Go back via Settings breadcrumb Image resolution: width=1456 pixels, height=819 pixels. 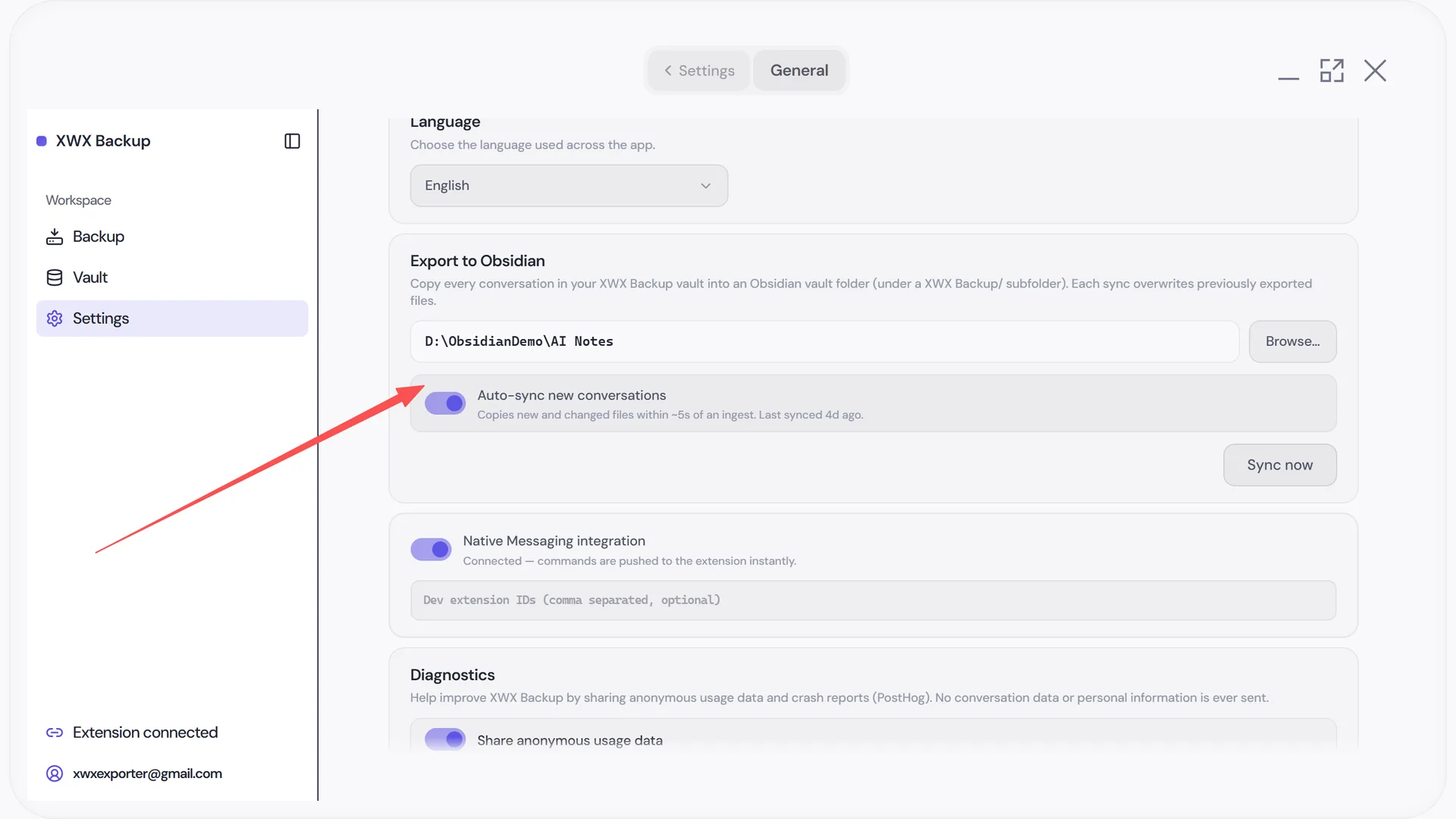699,71
